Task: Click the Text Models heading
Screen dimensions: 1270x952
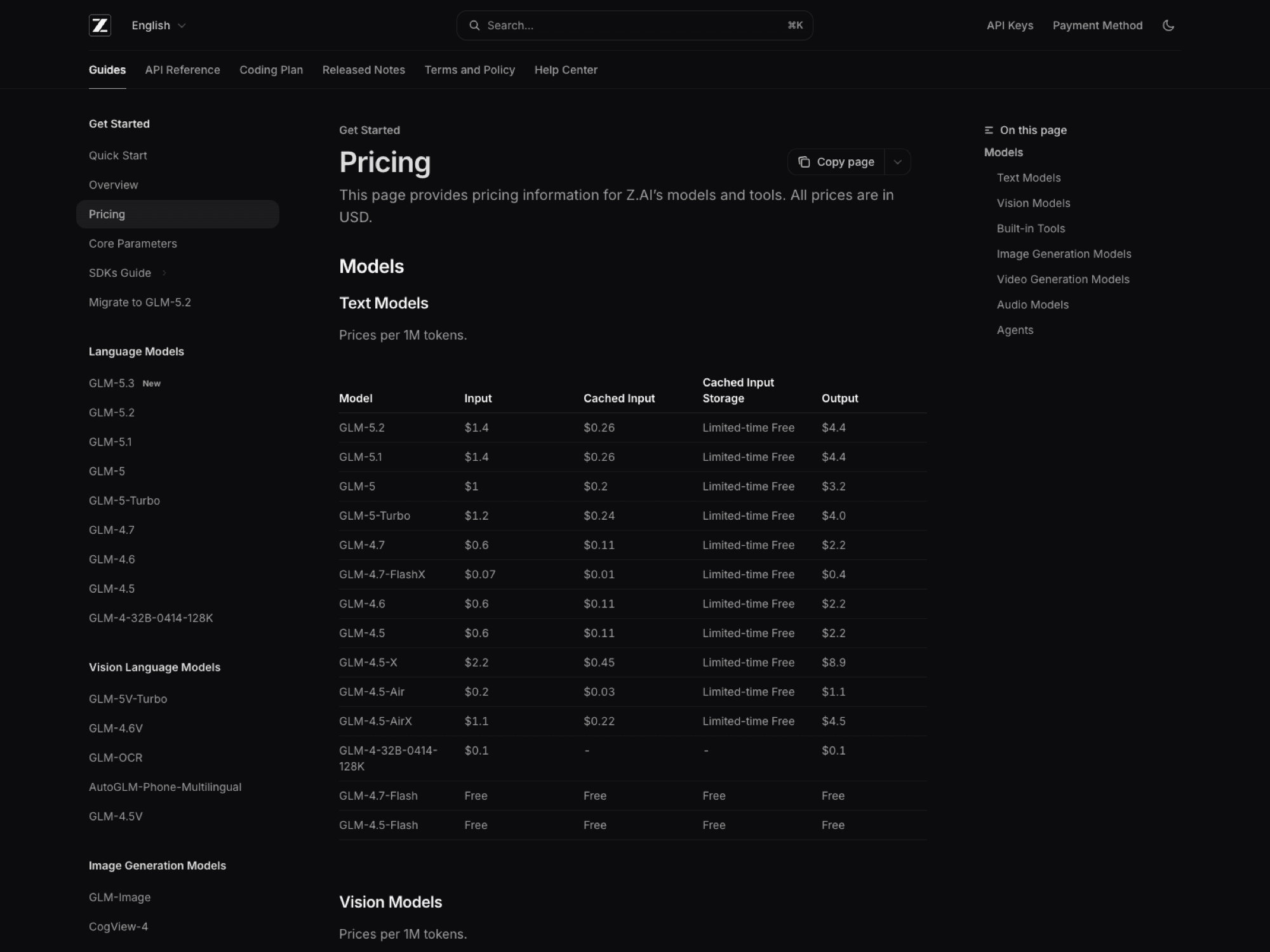Action: [384, 303]
